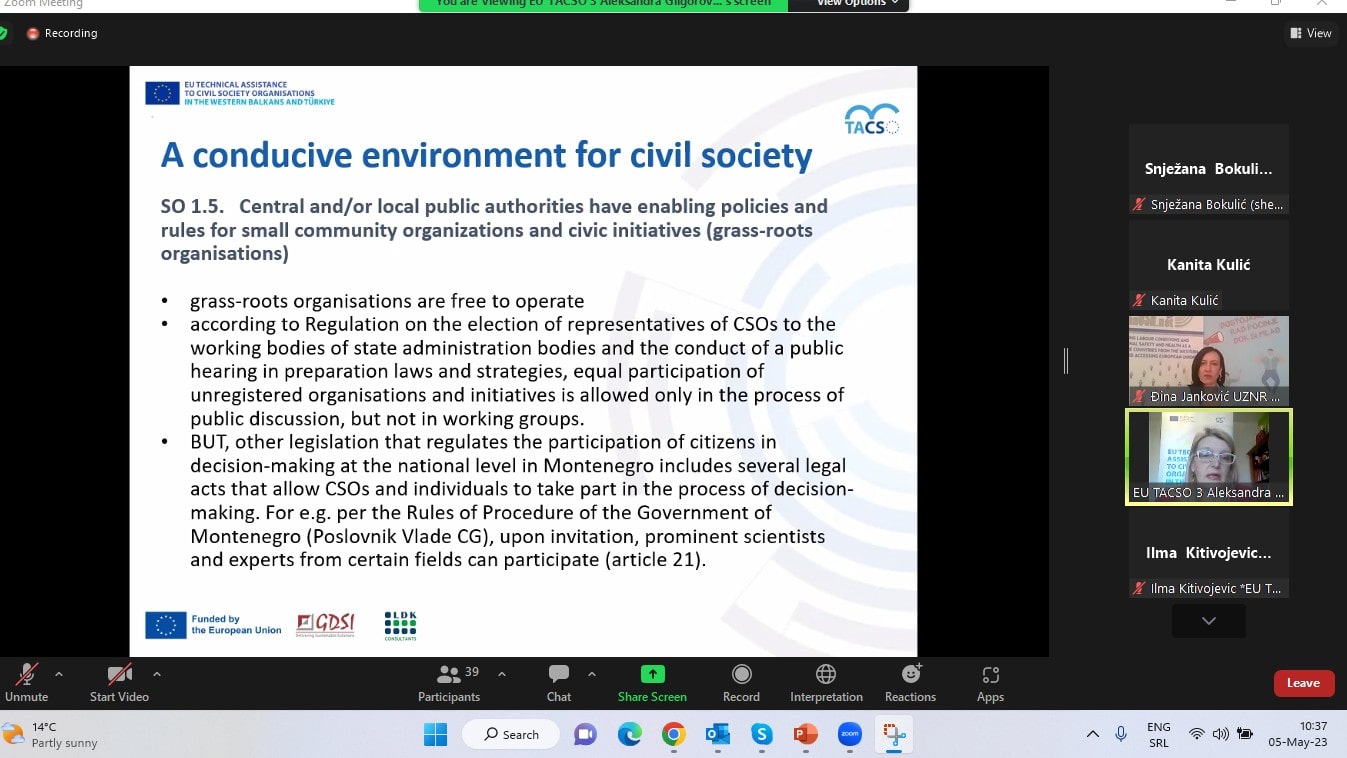Click muted mic icon for Snježana Bokulić

[x=1139, y=204]
